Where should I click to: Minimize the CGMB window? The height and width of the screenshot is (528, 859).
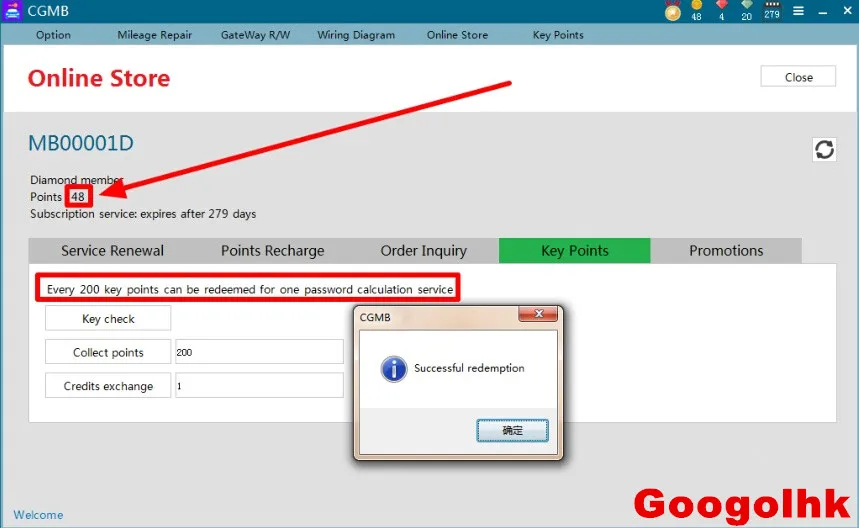pyautogui.click(x=823, y=11)
